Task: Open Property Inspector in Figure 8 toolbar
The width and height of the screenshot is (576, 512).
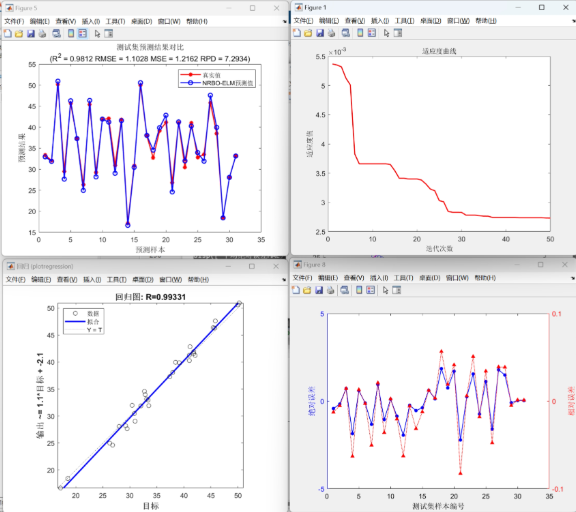Action: click(x=397, y=290)
